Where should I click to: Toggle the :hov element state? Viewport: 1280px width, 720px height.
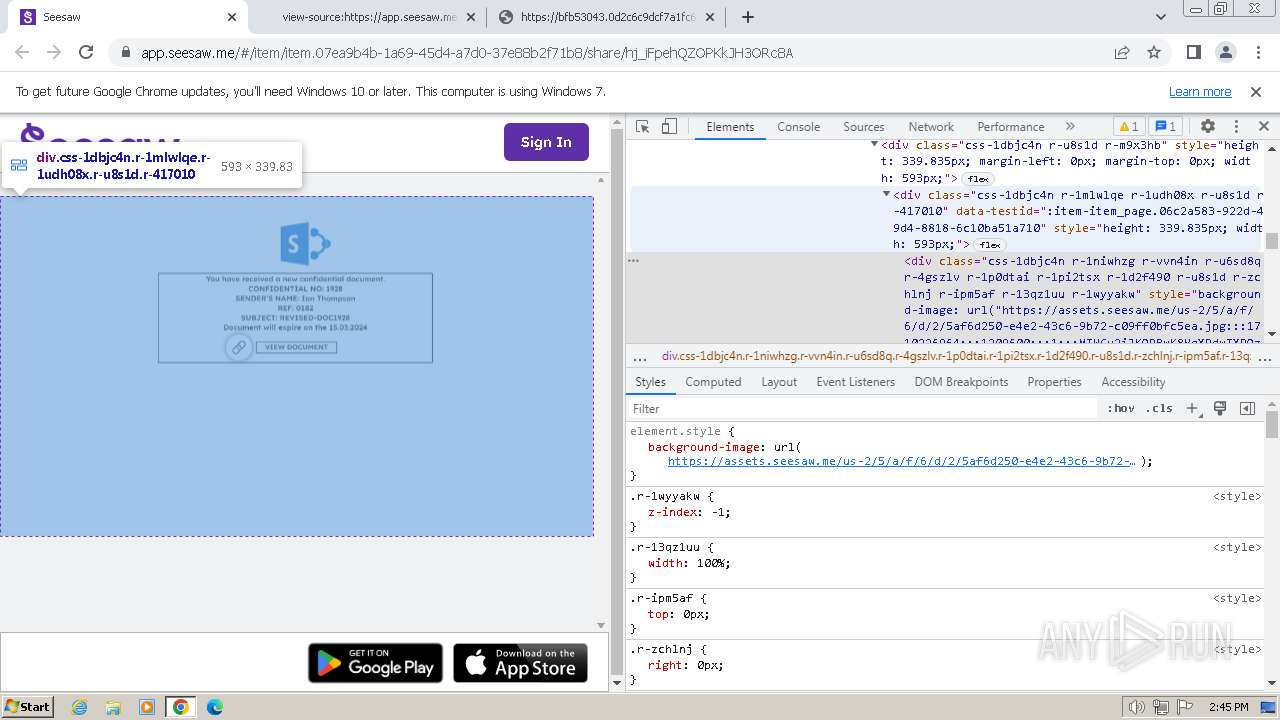click(1121, 408)
